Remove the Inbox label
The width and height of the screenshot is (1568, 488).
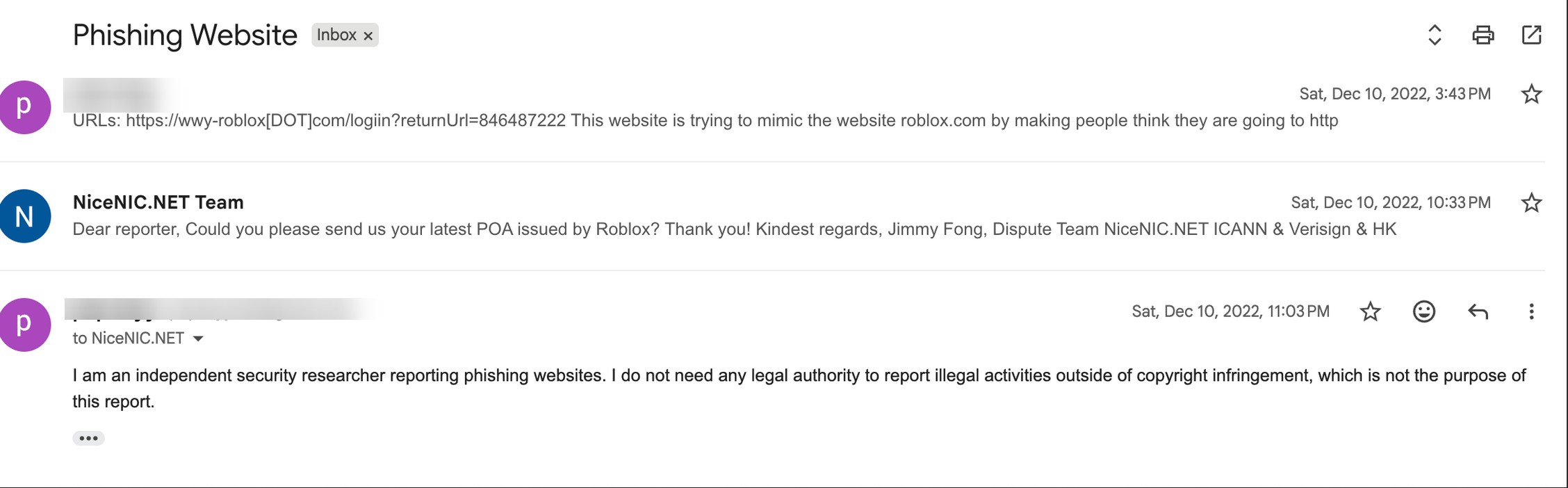pyautogui.click(x=368, y=35)
